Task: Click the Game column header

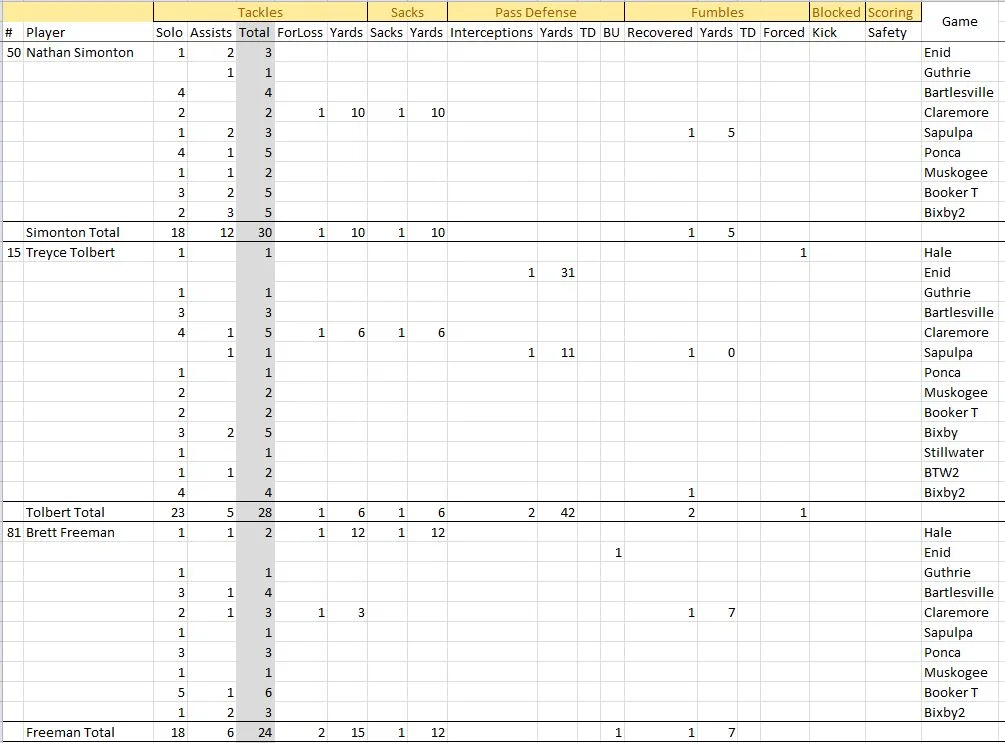Action: (959, 22)
